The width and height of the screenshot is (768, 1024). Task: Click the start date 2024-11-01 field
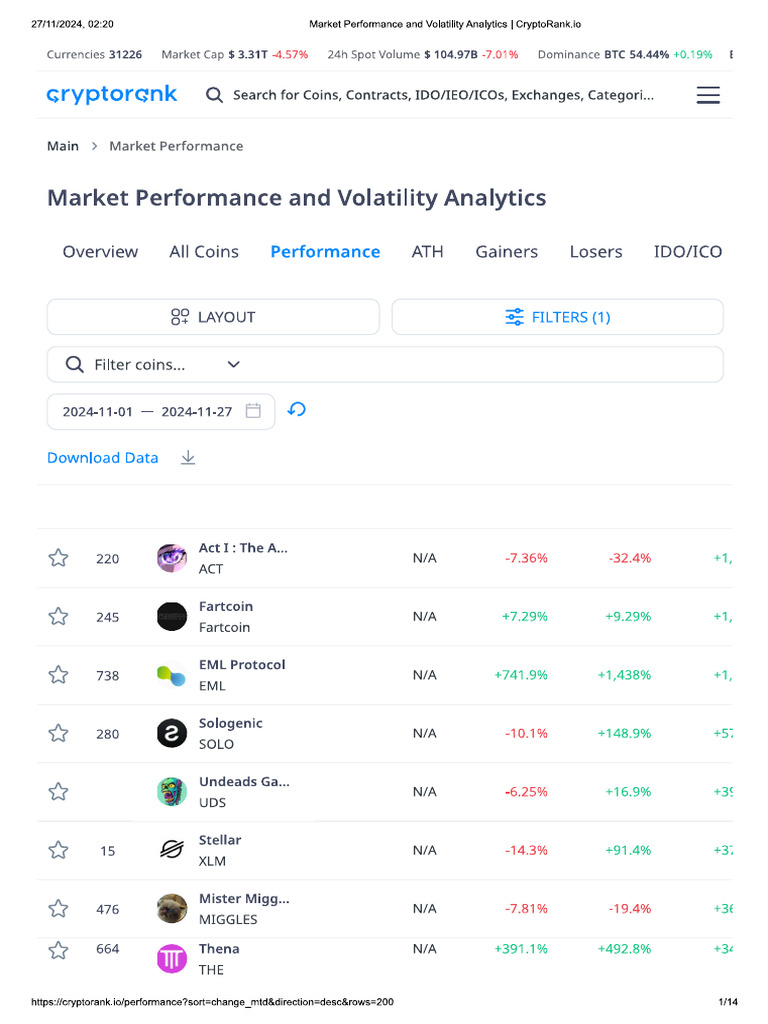[97, 411]
